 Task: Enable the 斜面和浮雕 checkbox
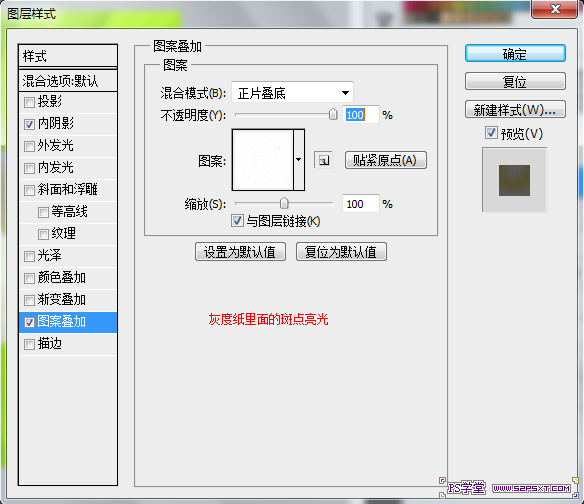click(29, 190)
